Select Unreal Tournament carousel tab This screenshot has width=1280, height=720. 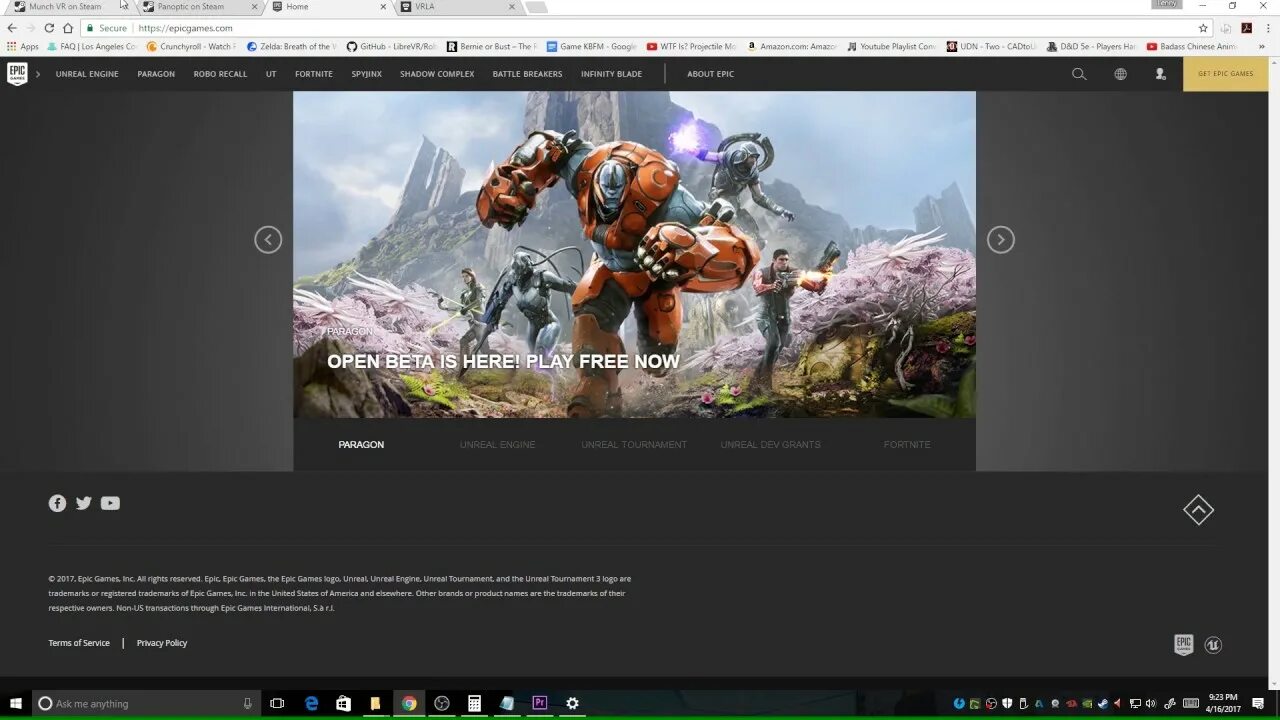coord(634,444)
